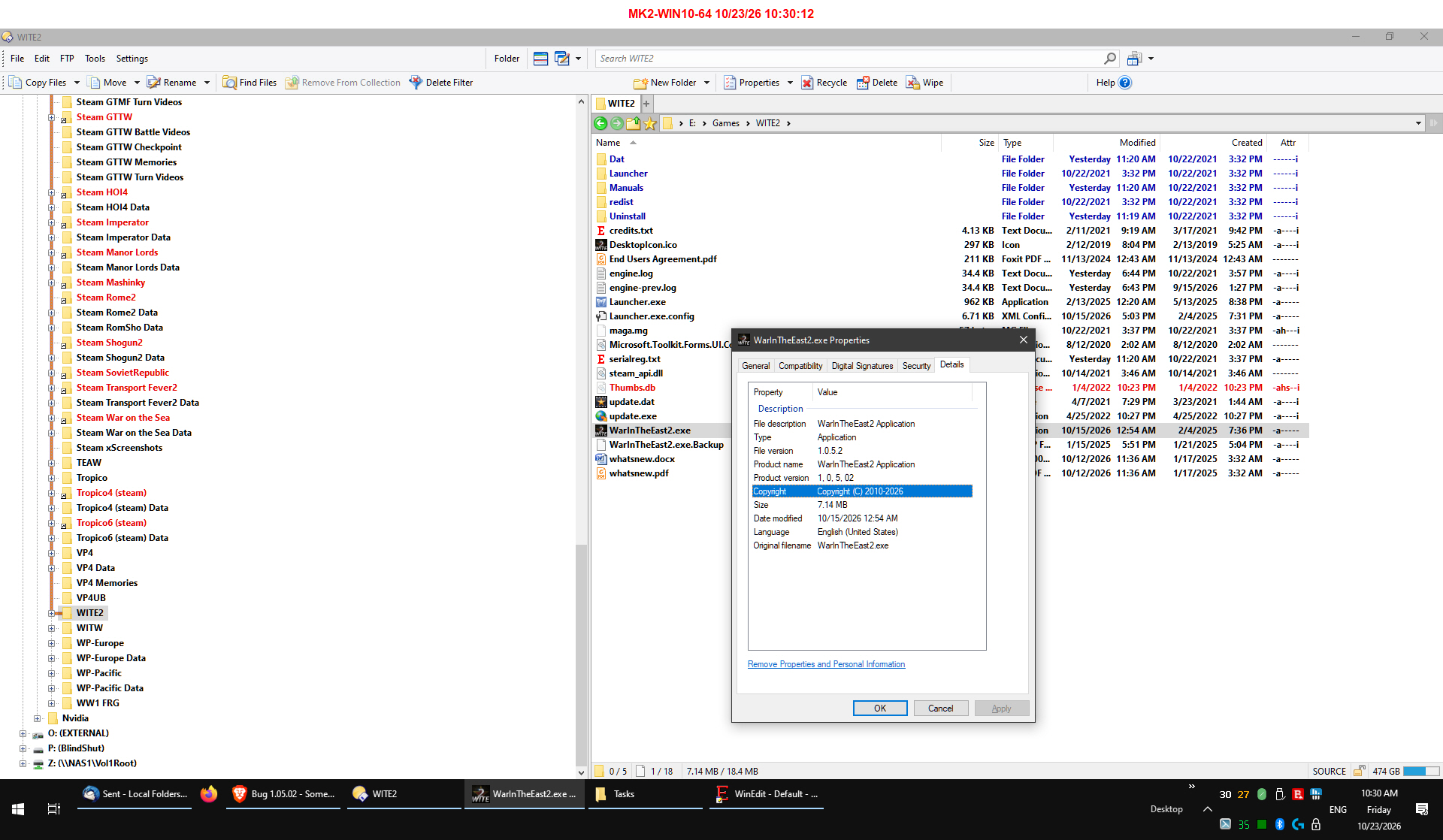
Task: Open the New Folder dropdown arrow
Action: [x=706, y=83]
